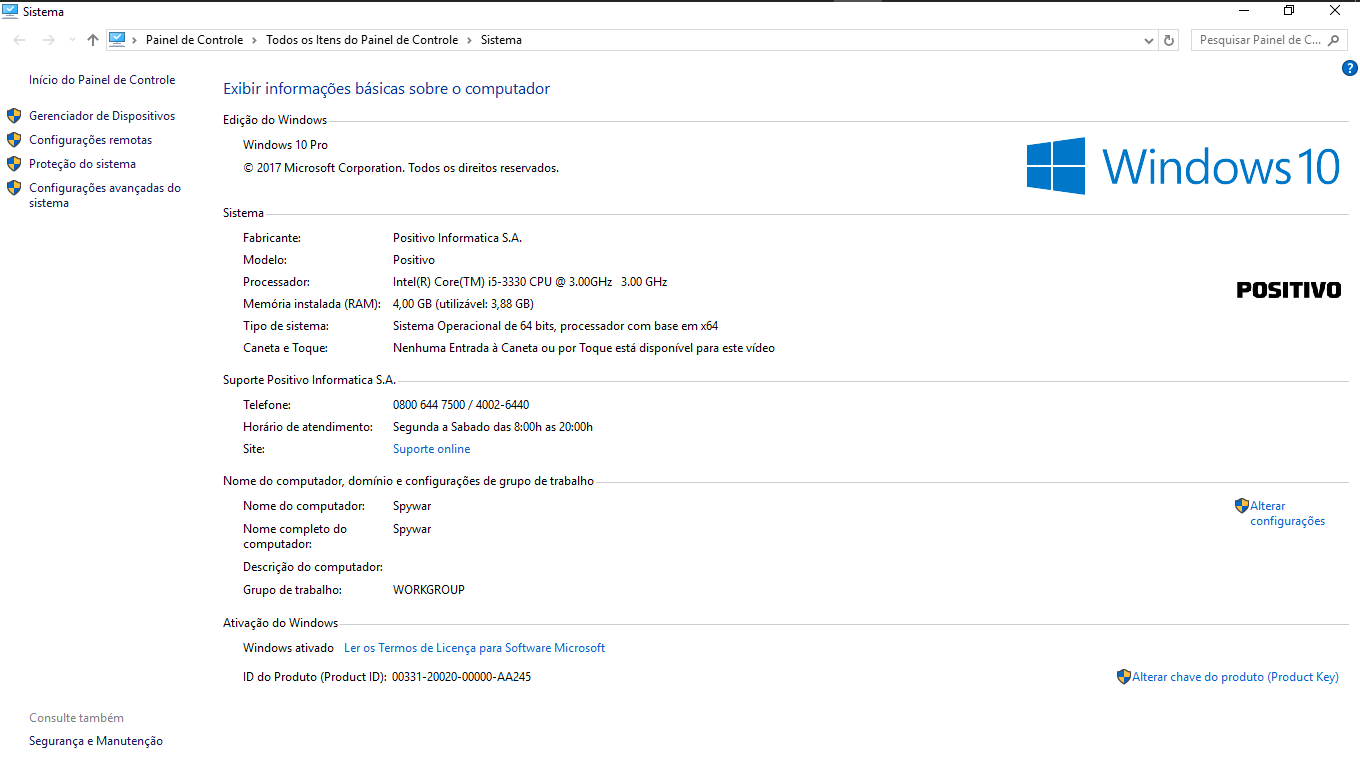Click Alterar chave do produto (Product Key)
Viewport: 1360px width, 768px height.
[x=1235, y=677]
